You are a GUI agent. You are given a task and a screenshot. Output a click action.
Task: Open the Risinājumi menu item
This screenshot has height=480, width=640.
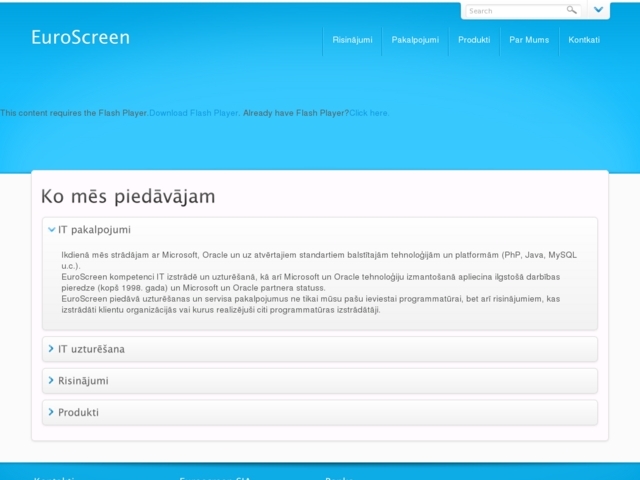click(x=352, y=40)
